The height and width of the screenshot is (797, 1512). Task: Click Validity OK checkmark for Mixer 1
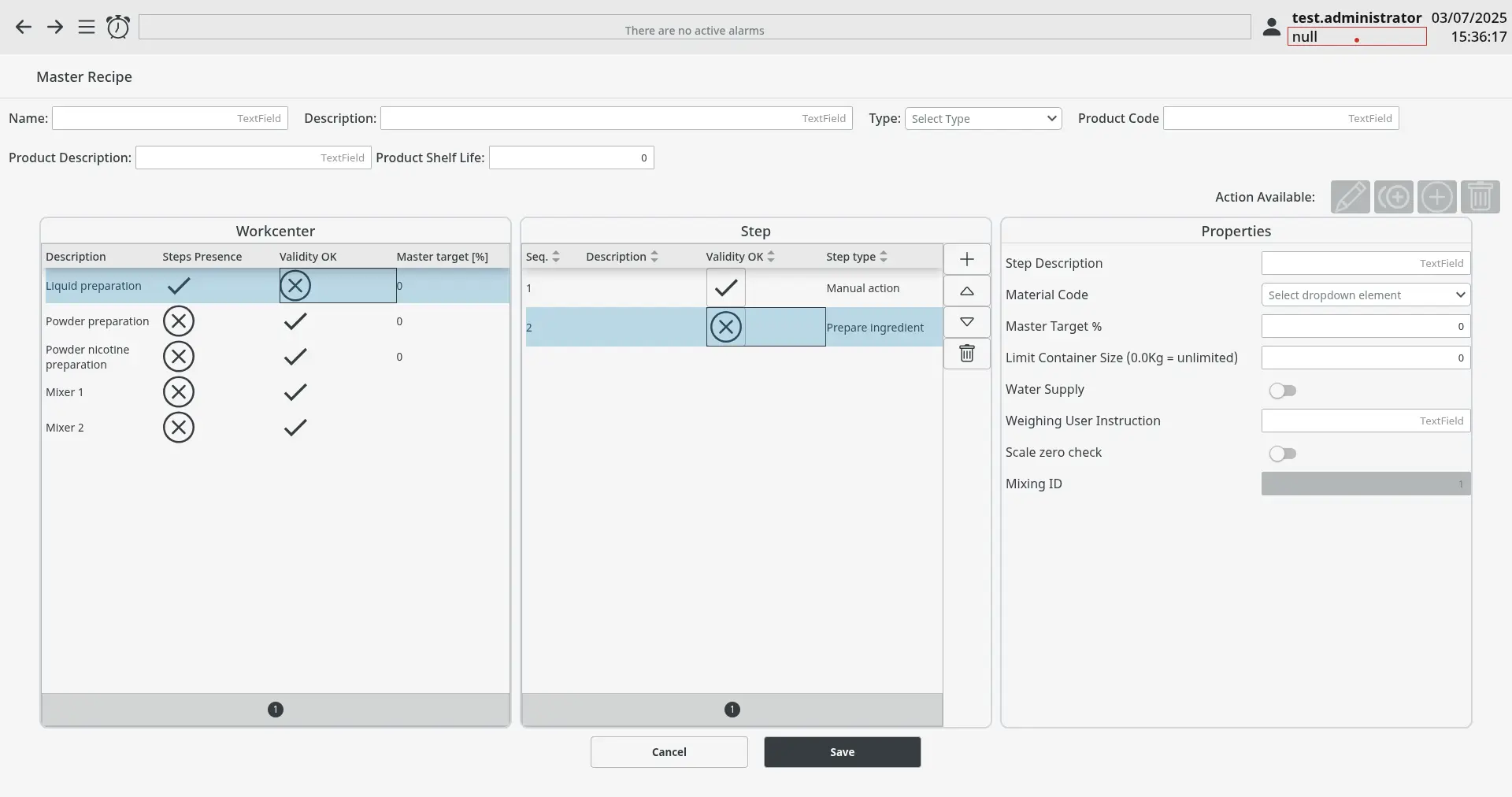point(295,392)
